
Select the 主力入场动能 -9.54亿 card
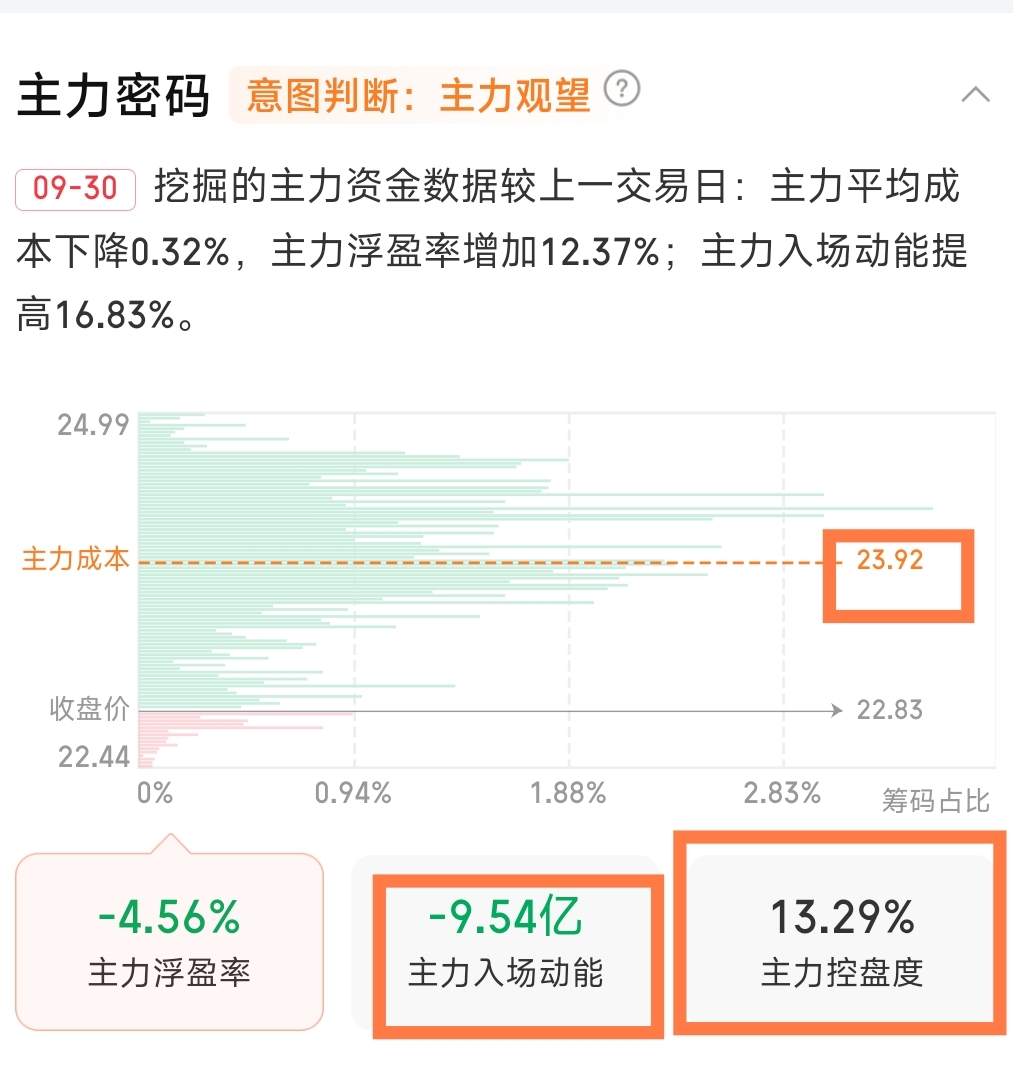pyautogui.click(x=505, y=943)
